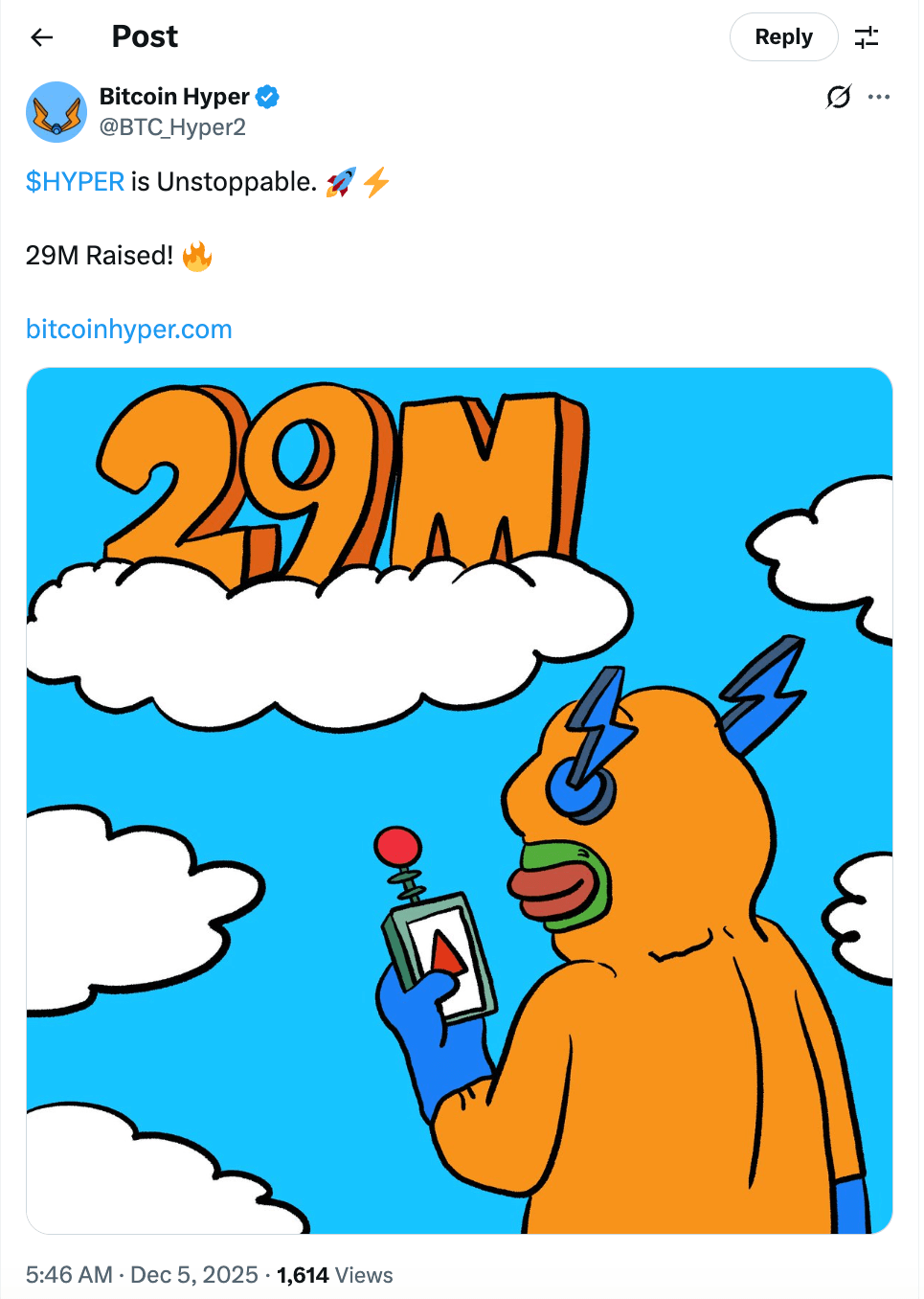
Task: Select the Post header title
Action: (145, 36)
